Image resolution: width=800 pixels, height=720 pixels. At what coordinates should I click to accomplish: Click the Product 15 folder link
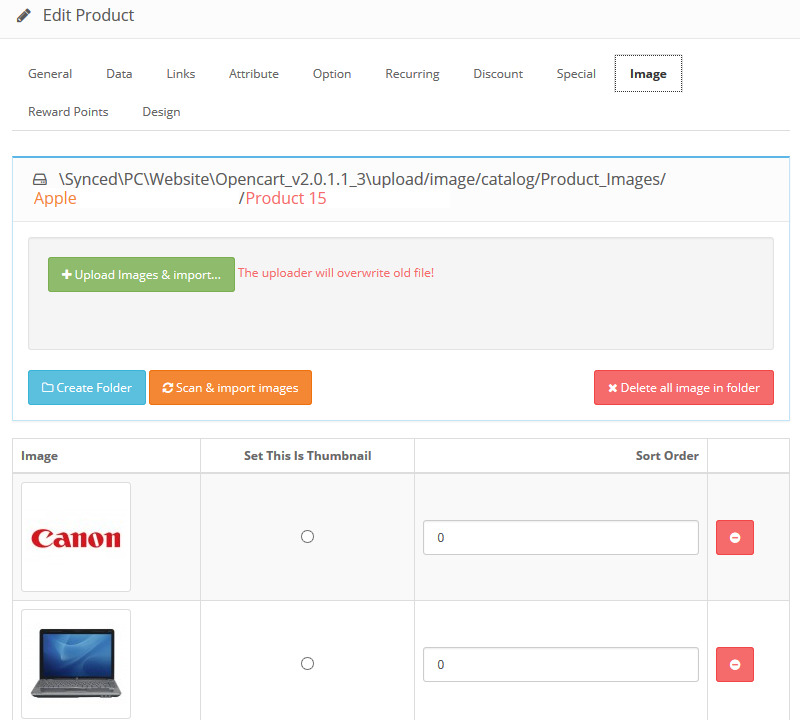click(x=286, y=199)
